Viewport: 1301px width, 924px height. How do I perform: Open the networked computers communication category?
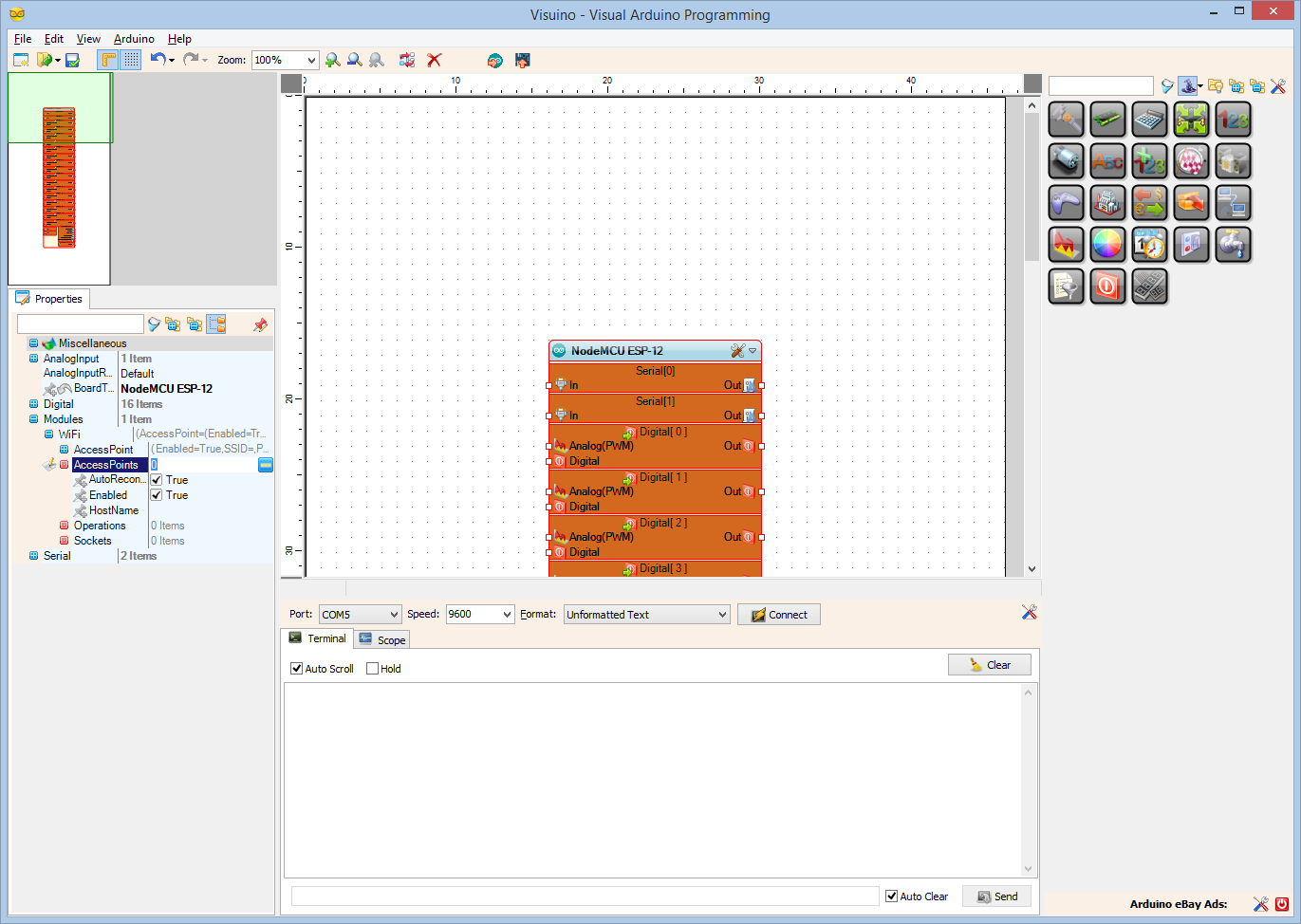tap(1233, 203)
